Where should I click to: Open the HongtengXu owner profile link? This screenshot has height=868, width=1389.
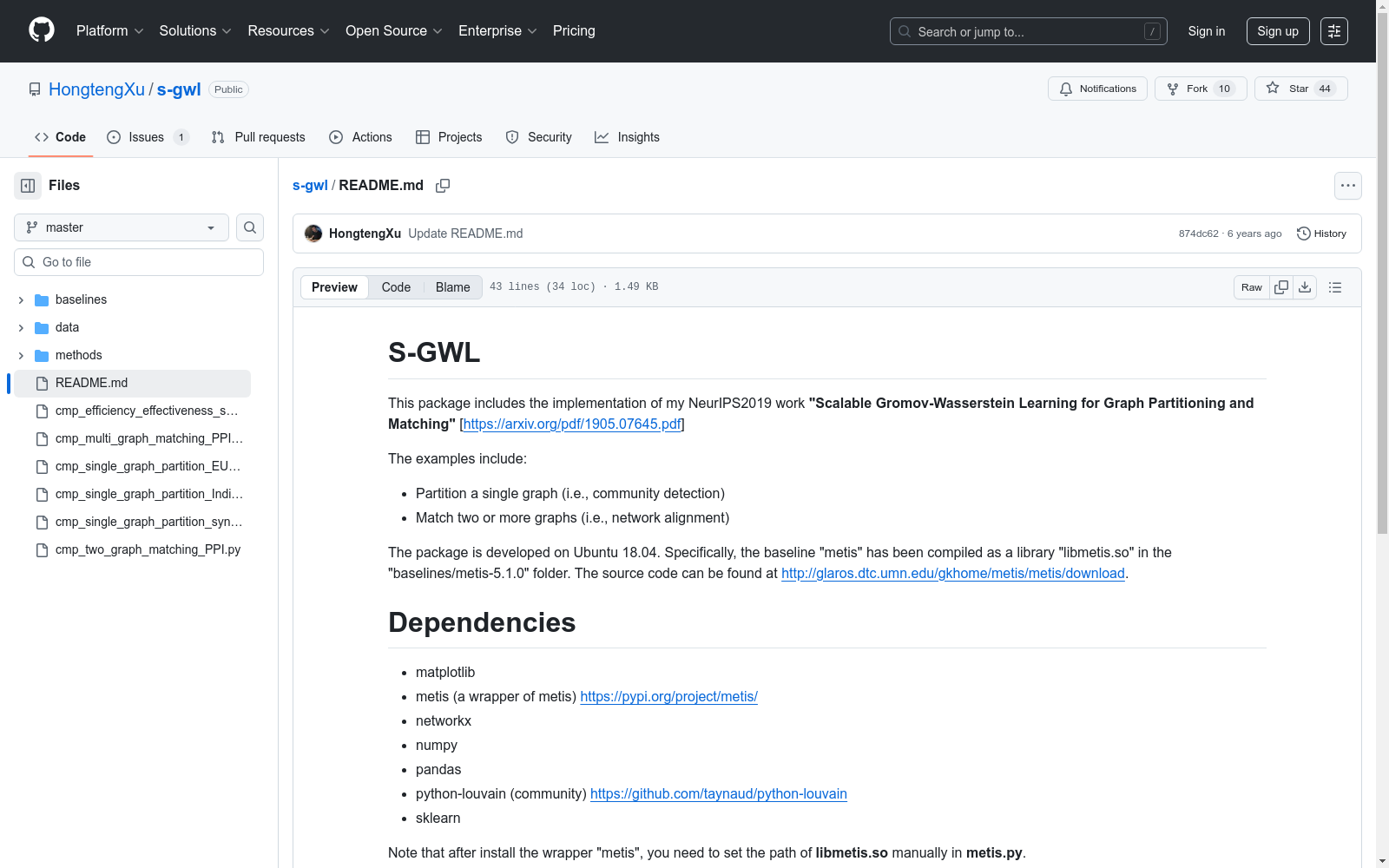96,89
